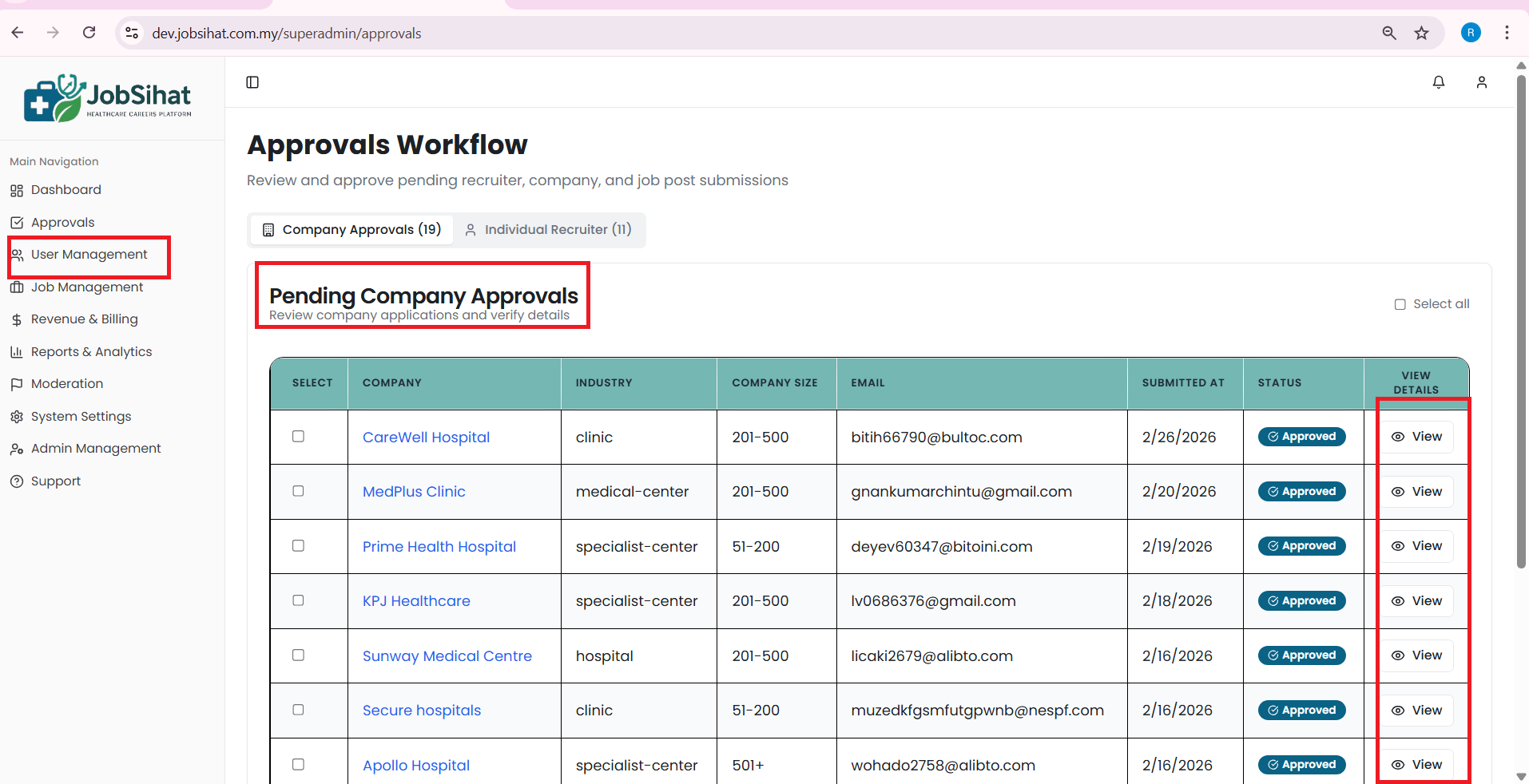This screenshot has height=784, width=1529.
Task: Tick the checkbox for CareWell Hospital
Action: pyautogui.click(x=298, y=437)
